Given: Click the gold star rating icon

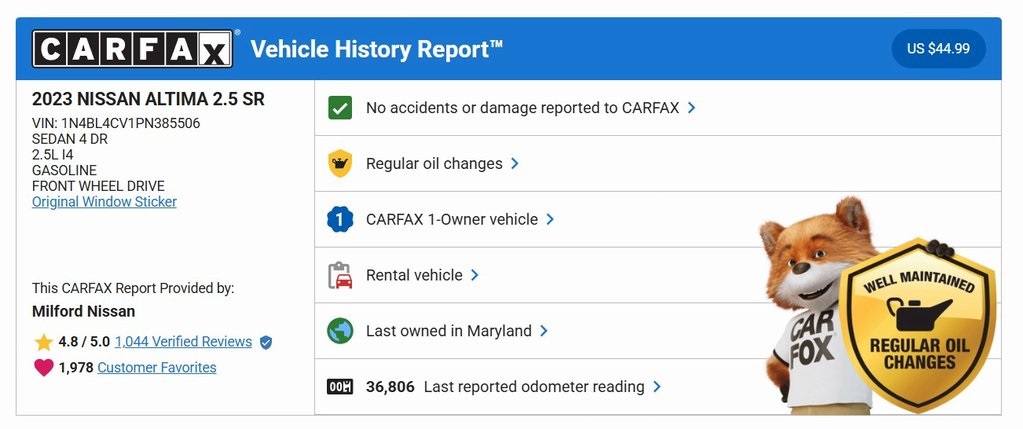Looking at the screenshot, I should [x=43, y=342].
